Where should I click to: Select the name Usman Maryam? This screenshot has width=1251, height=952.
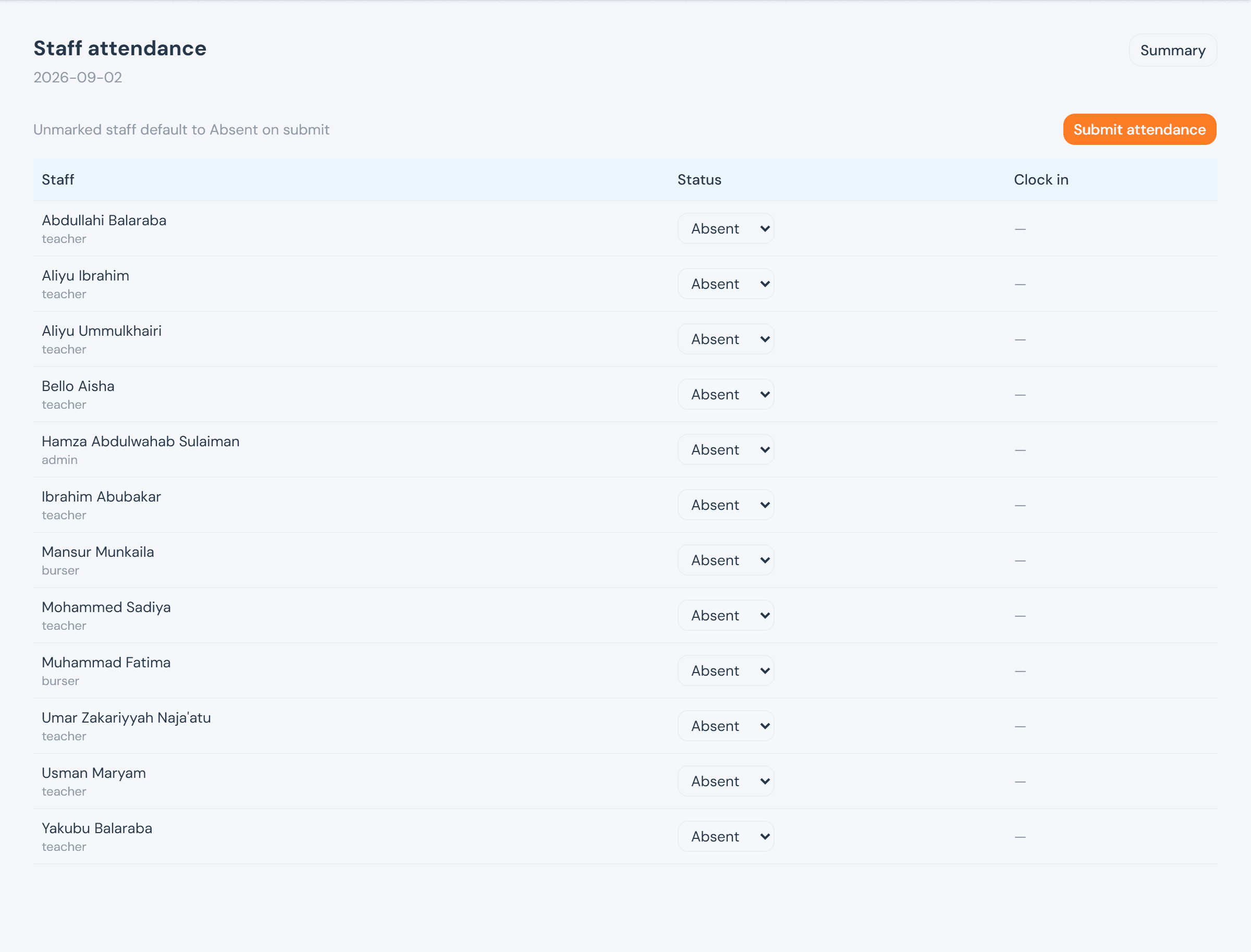coord(94,774)
